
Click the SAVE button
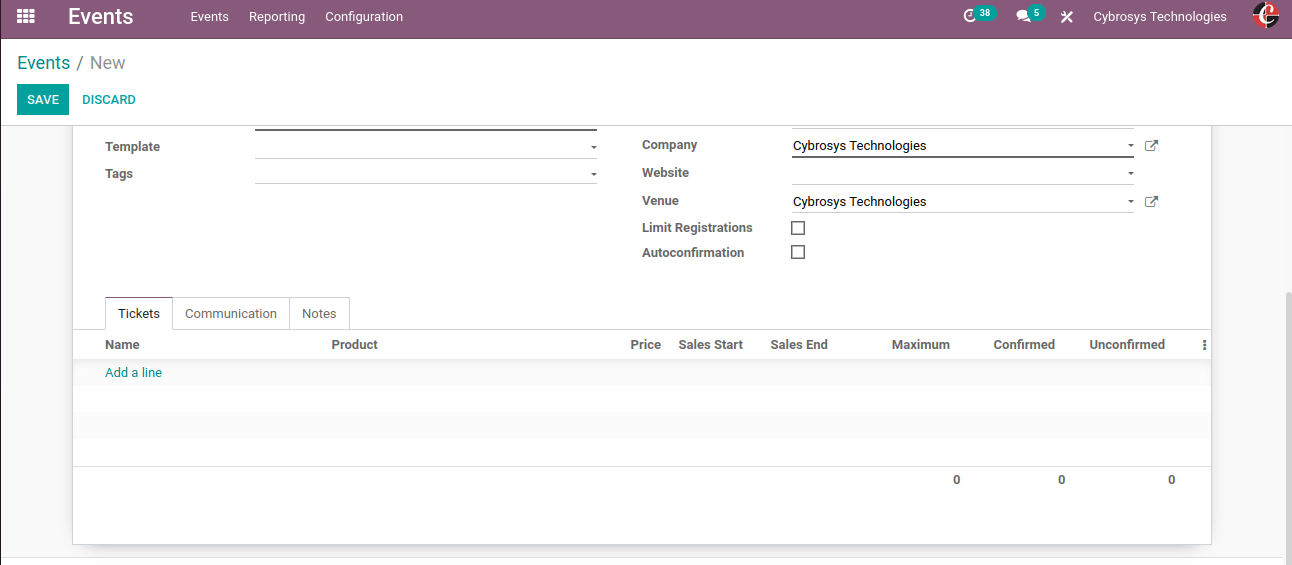[x=43, y=100]
